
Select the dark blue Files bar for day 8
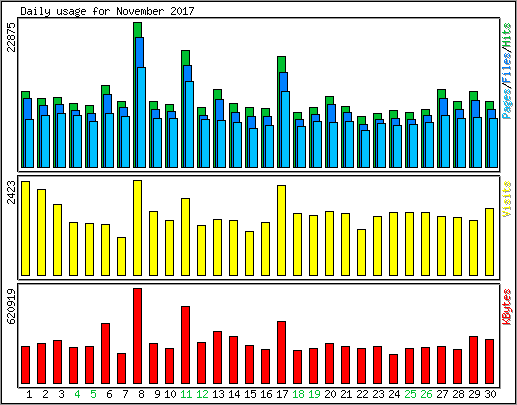tap(140, 53)
